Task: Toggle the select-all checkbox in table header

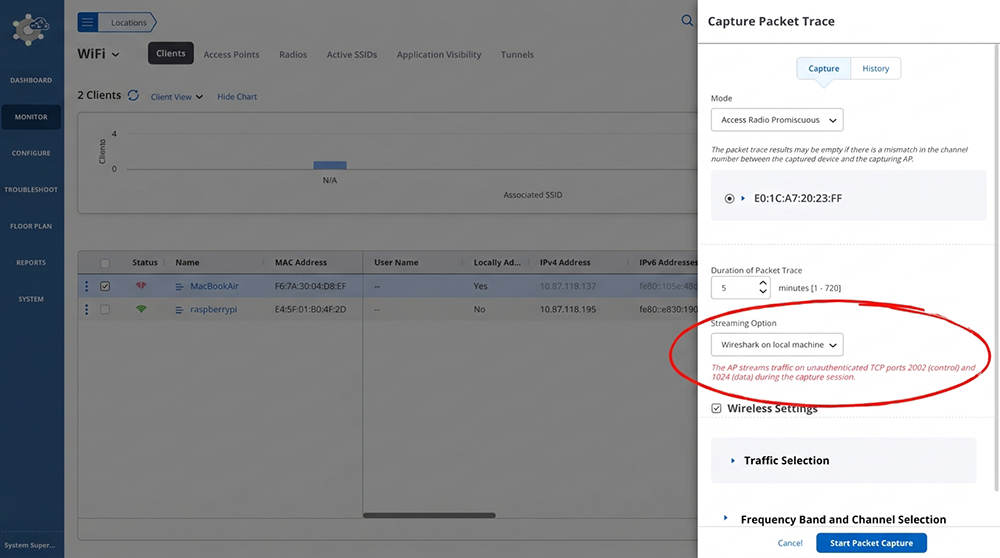Action: pyautogui.click(x=105, y=263)
